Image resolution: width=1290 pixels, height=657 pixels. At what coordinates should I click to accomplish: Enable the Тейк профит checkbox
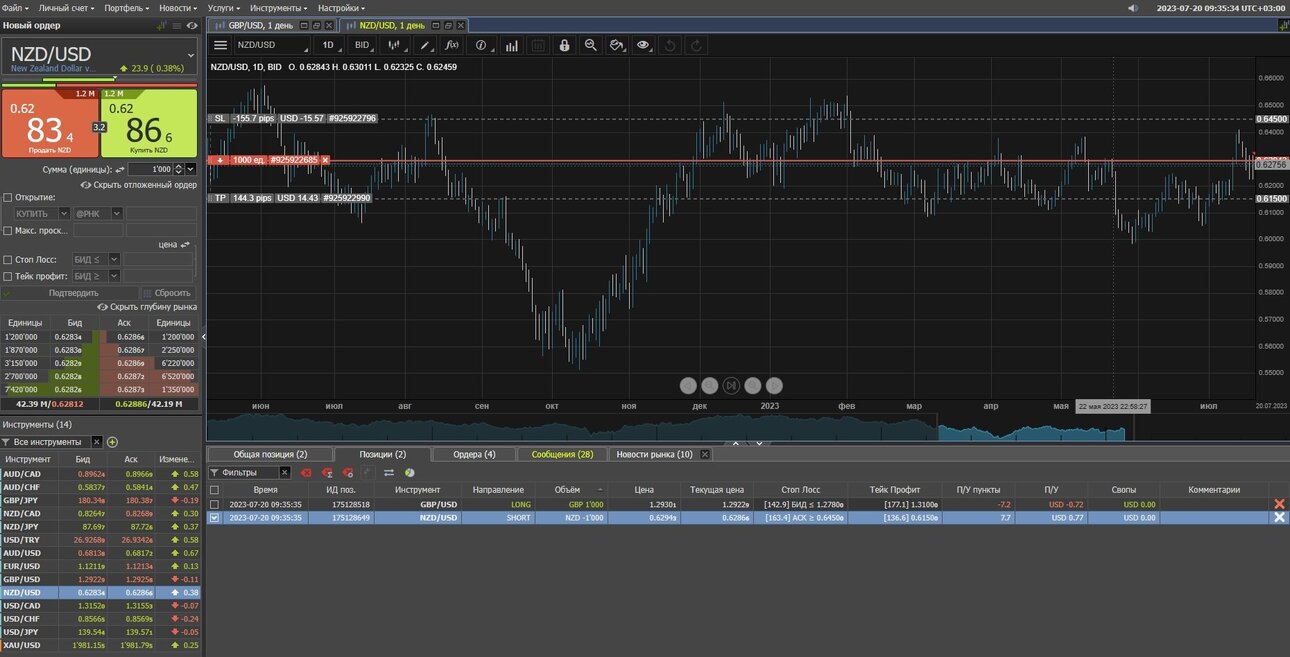(8, 275)
